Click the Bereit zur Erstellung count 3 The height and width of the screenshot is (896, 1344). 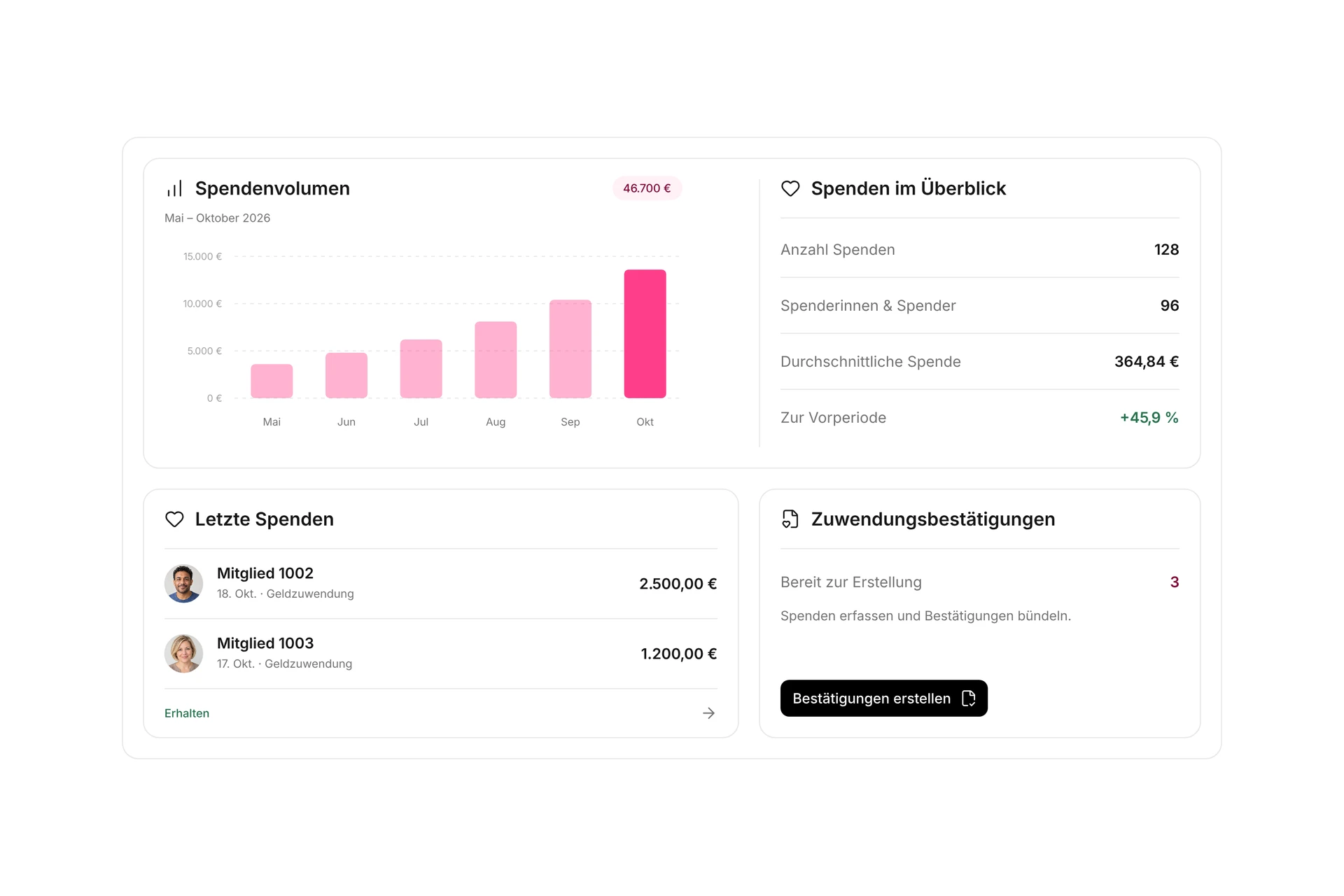1175,582
